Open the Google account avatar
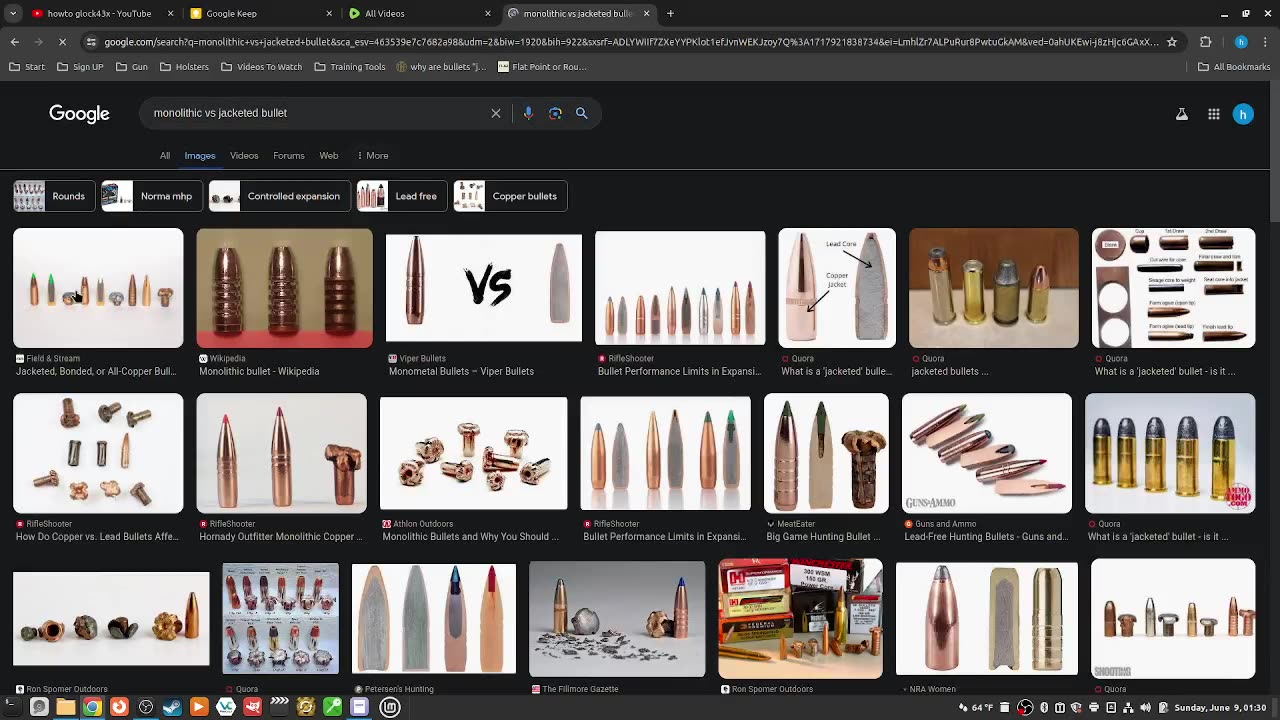The width and height of the screenshot is (1280, 720). pos(1243,114)
